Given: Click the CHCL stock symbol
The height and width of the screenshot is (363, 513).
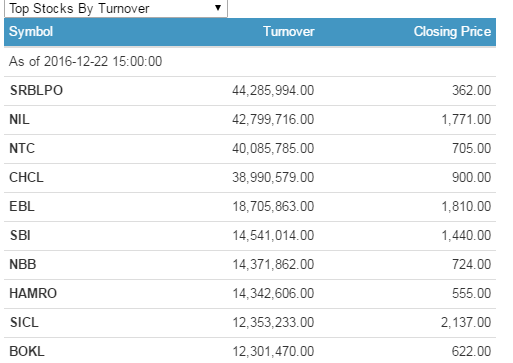Looking at the screenshot, I should [x=26, y=177].
